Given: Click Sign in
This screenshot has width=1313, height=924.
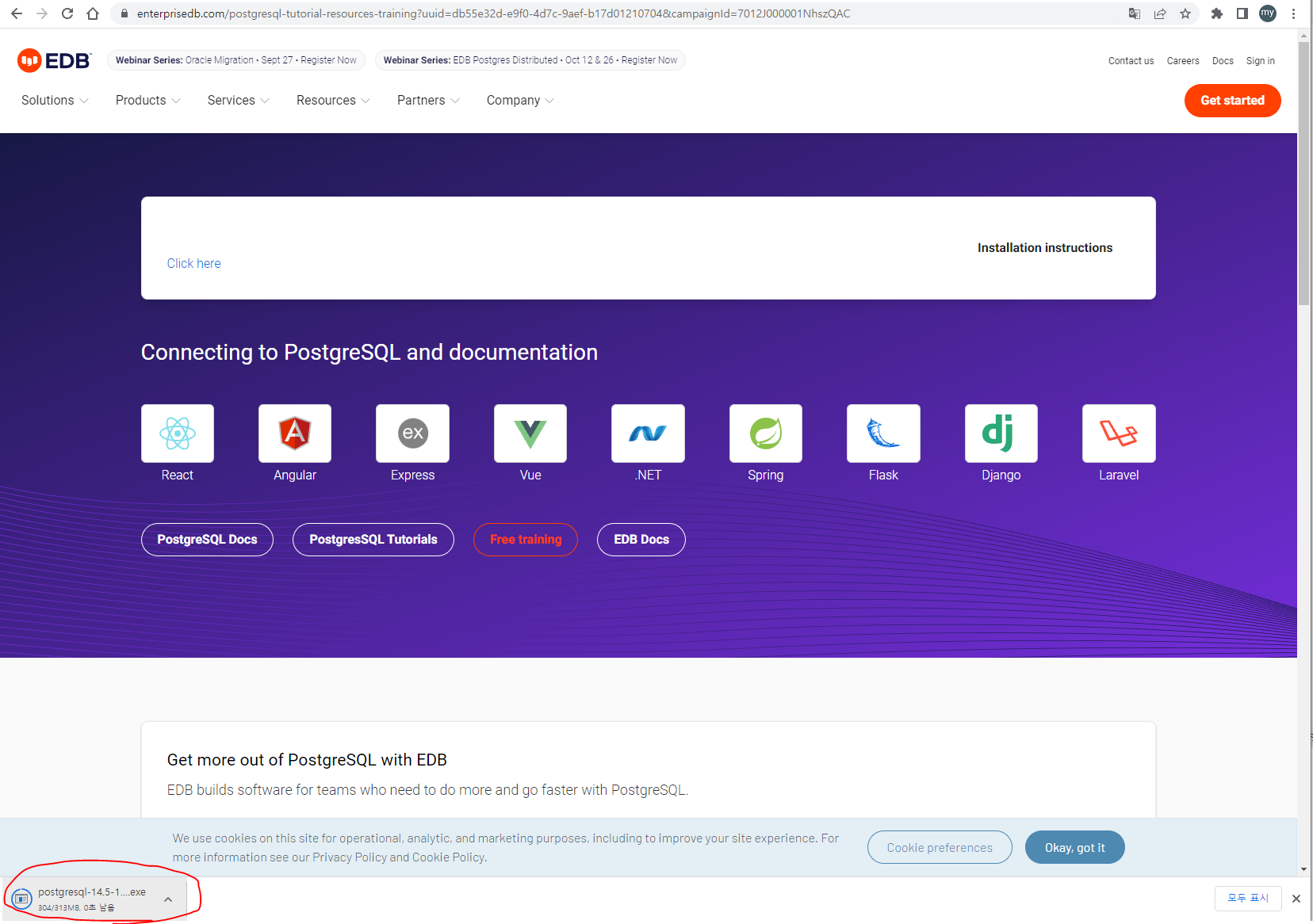Looking at the screenshot, I should click(x=1261, y=61).
